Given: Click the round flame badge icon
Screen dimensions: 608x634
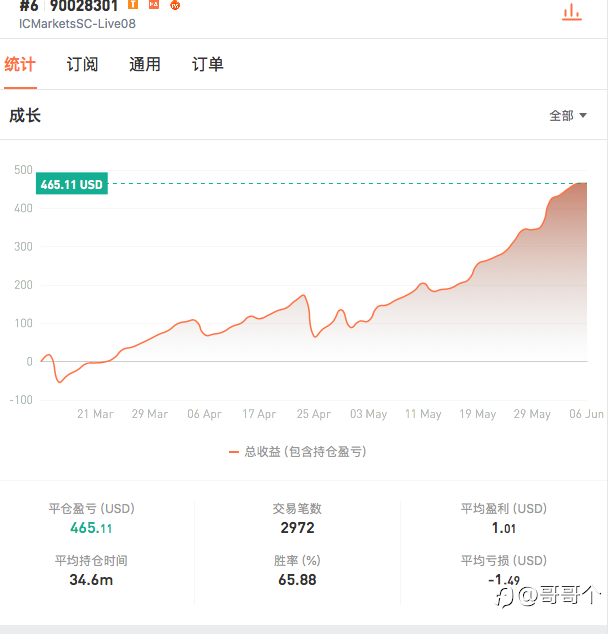Looking at the screenshot, I should (175, 4).
